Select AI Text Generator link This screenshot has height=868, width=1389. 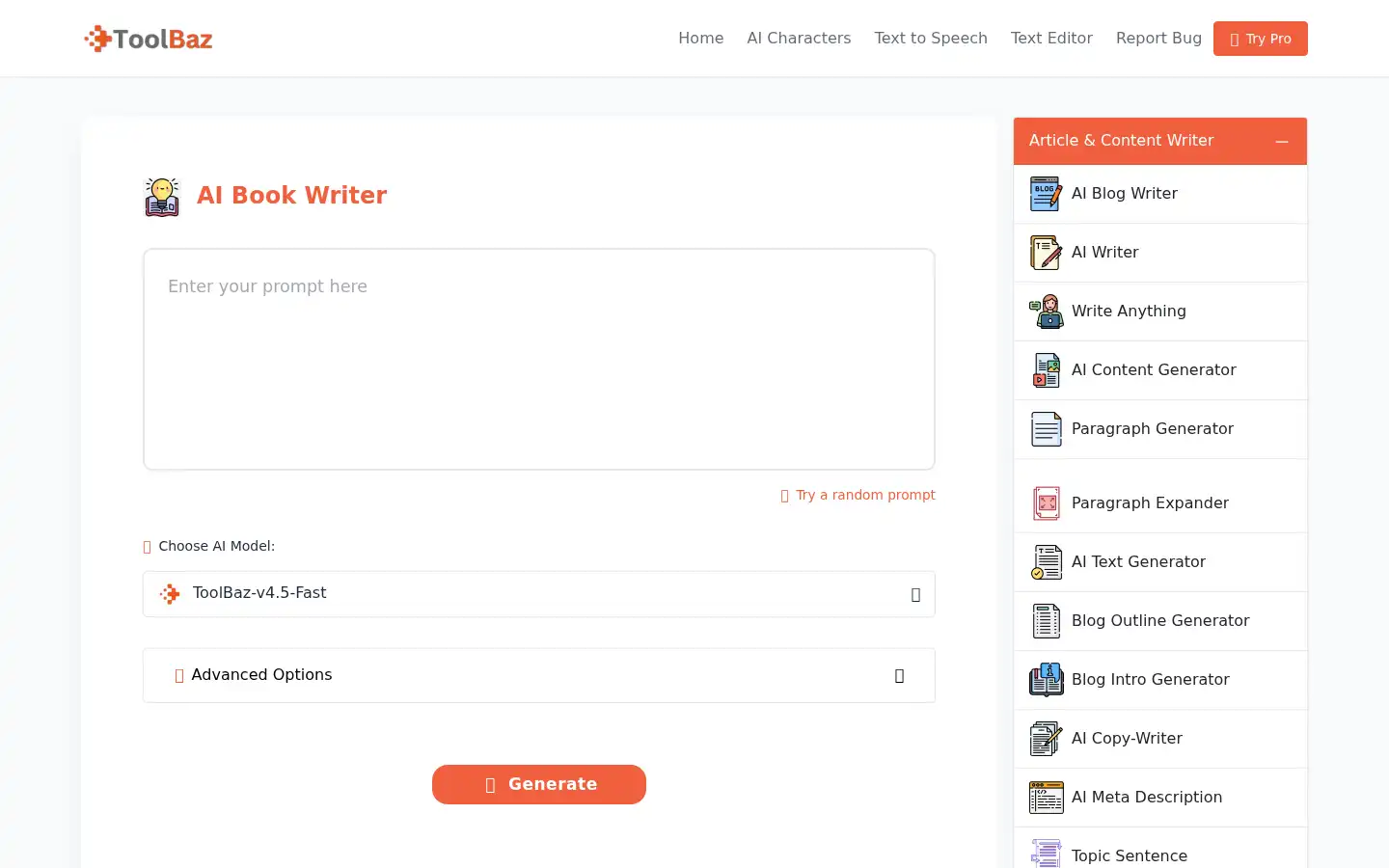click(1160, 562)
